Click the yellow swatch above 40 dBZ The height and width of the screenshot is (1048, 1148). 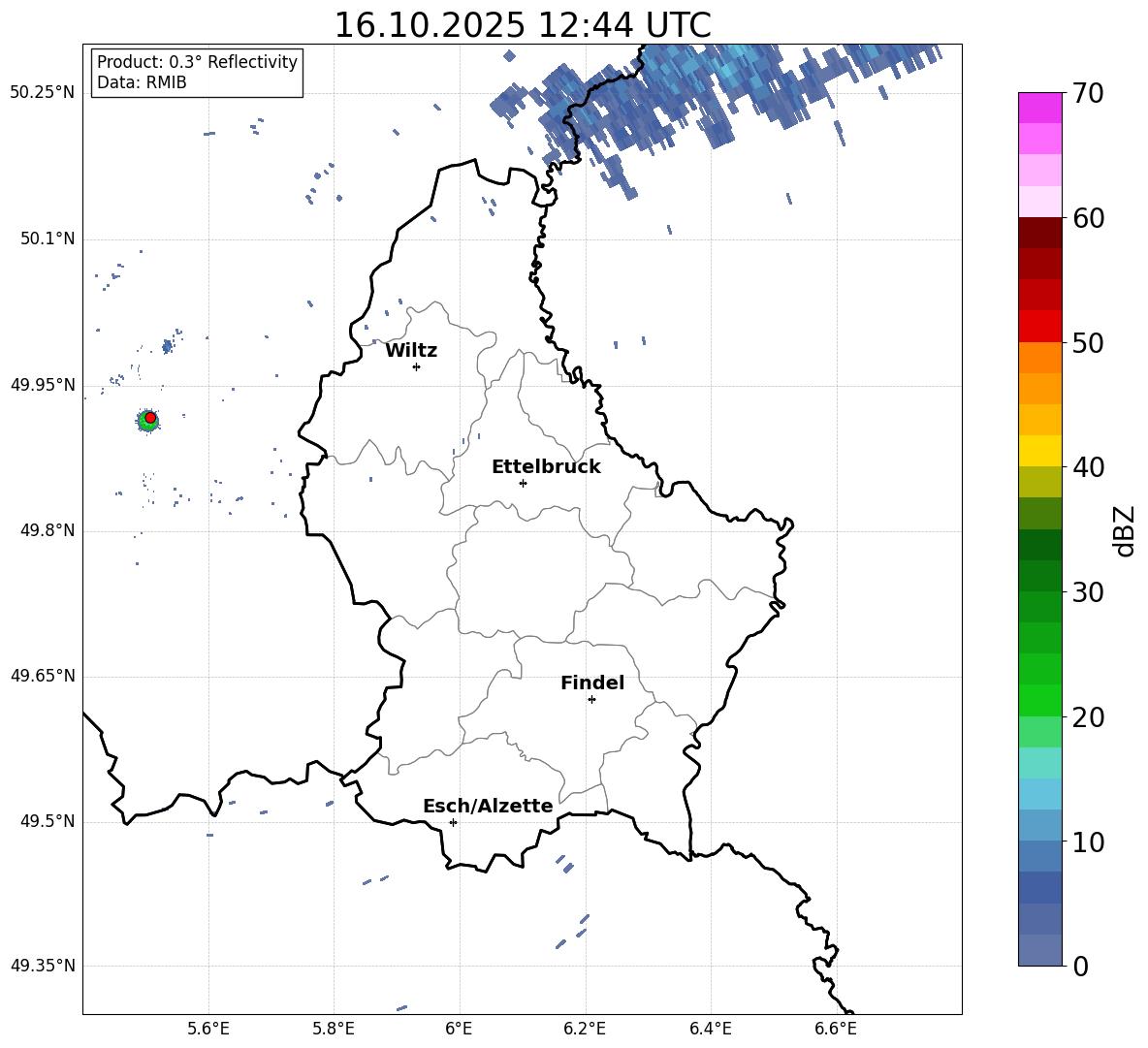(1040, 451)
